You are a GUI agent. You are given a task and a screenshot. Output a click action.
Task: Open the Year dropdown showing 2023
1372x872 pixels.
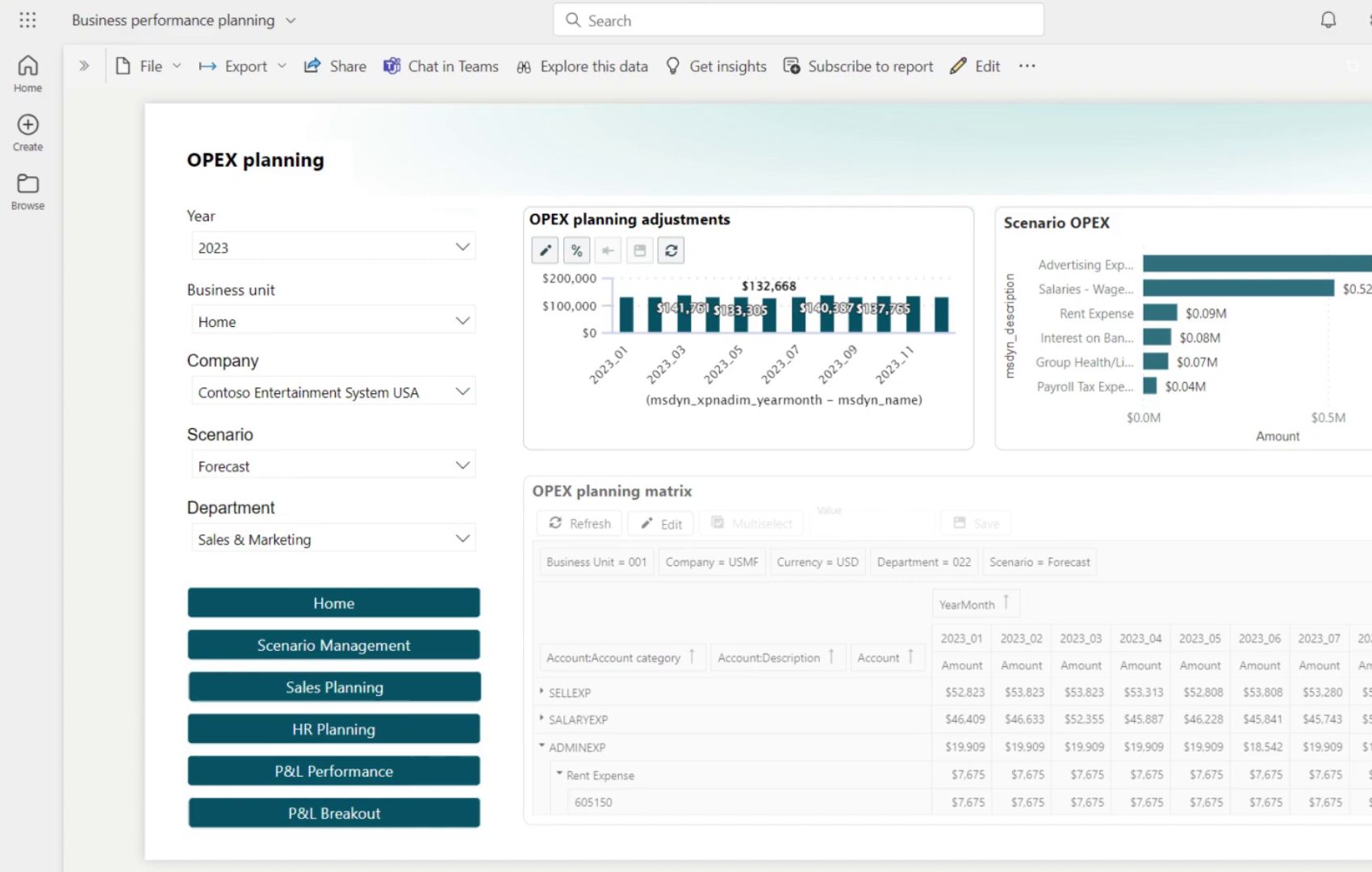(333, 247)
